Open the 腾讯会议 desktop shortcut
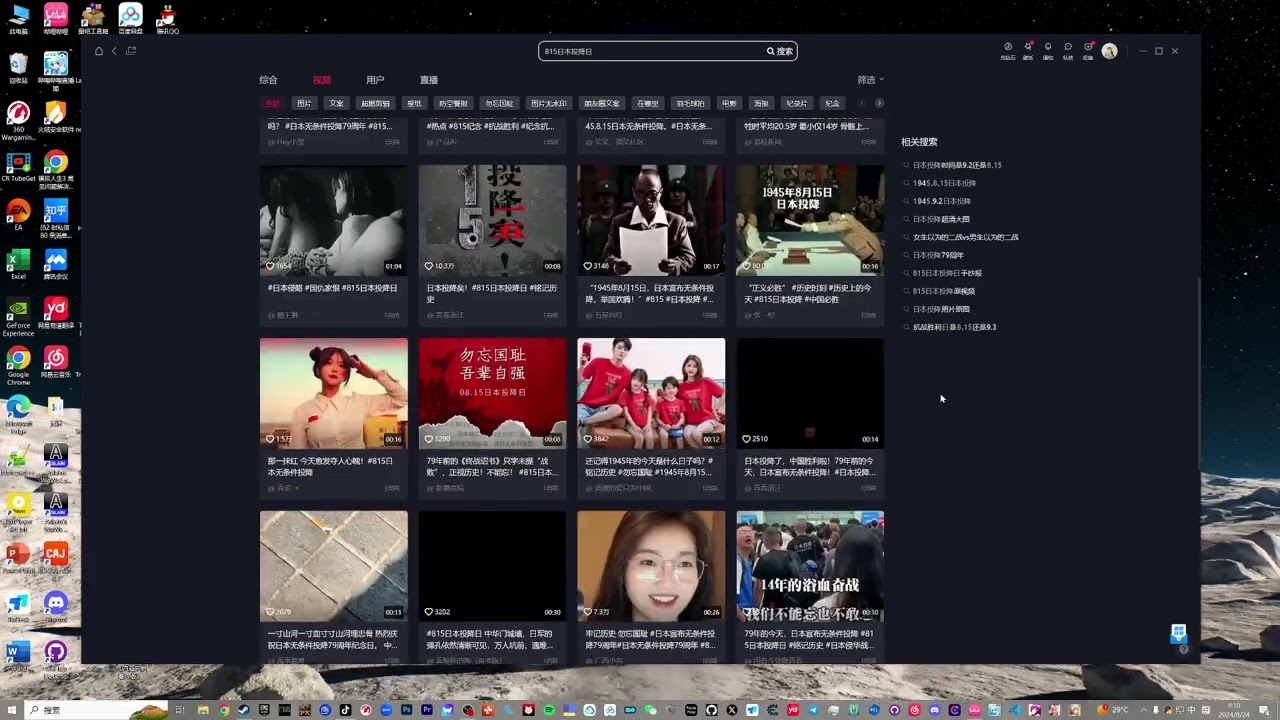 [56, 265]
